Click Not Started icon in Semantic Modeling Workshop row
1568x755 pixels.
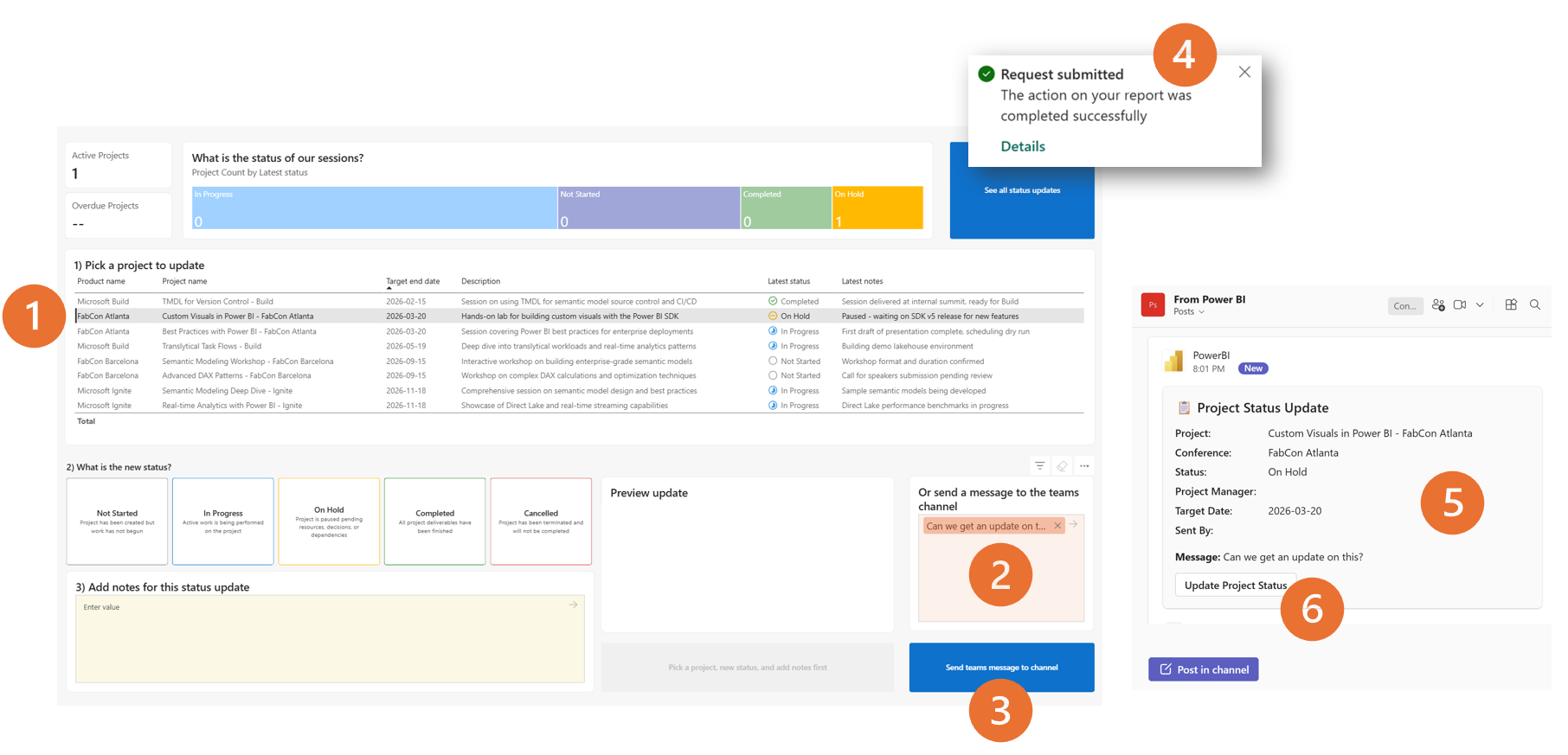point(773,361)
